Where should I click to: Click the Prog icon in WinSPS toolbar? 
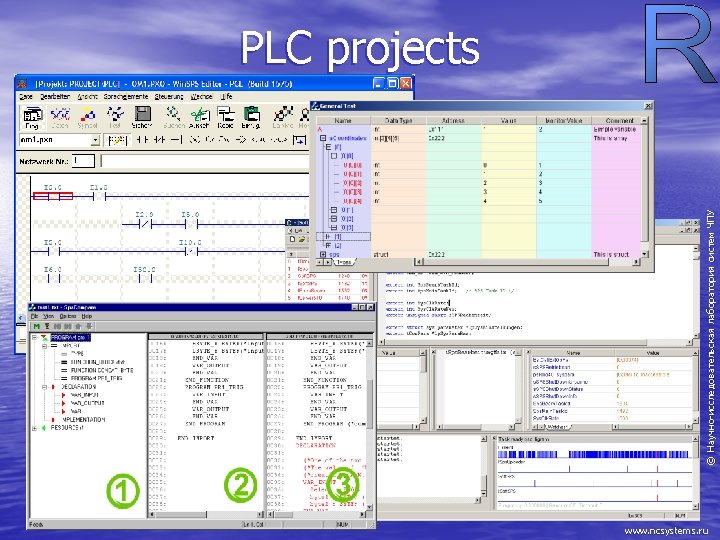pos(32,117)
